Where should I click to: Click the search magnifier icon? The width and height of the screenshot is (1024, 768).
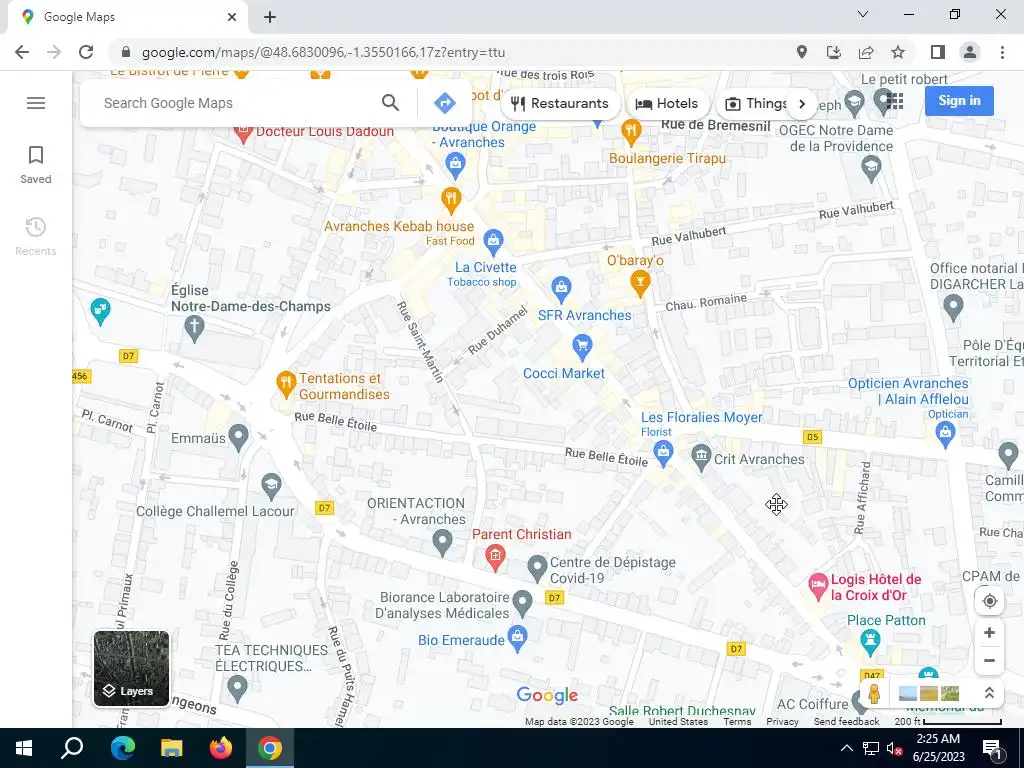(x=391, y=103)
